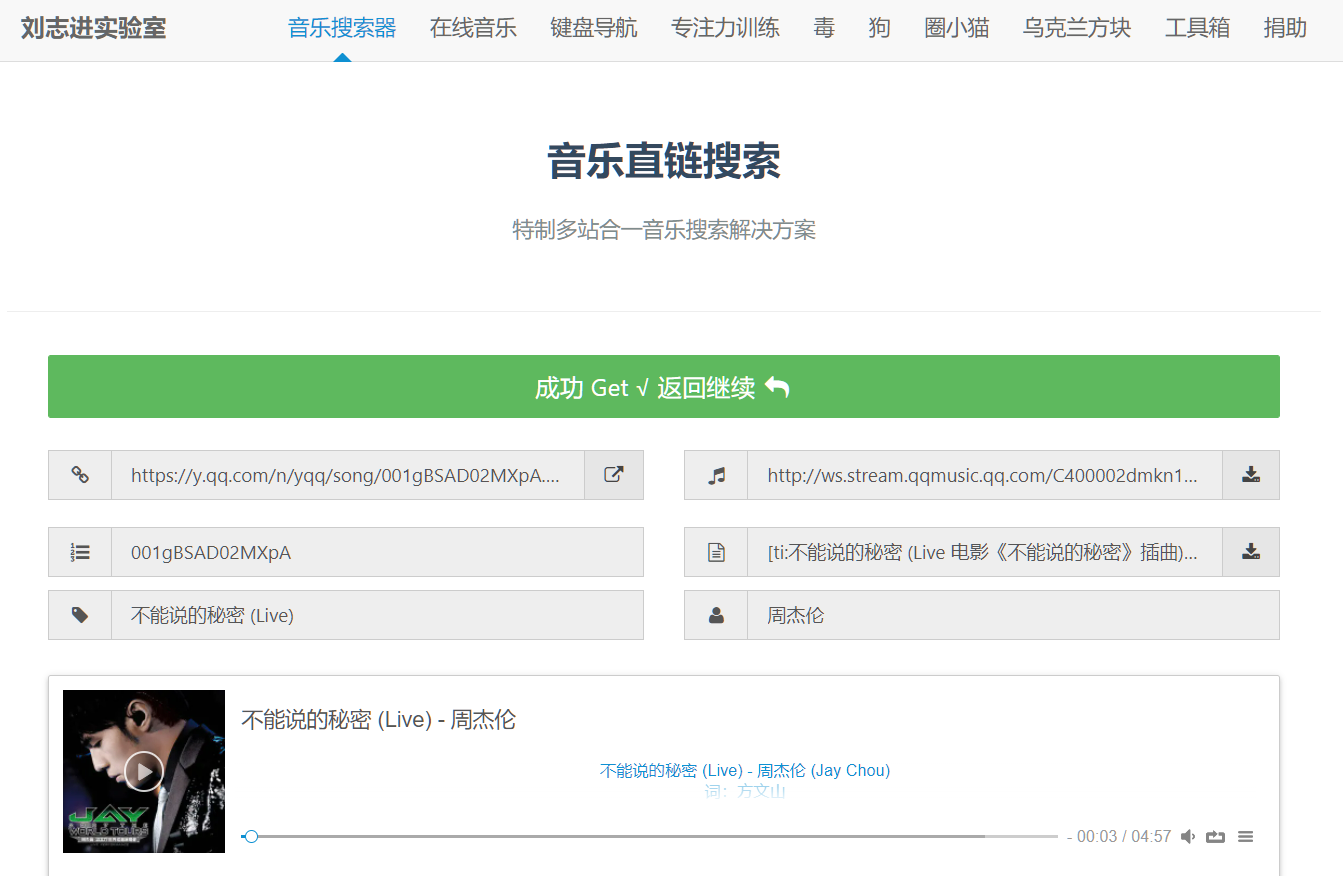Image resolution: width=1343 pixels, height=876 pixels.
Task: Open the song link in new window icon
Action: point(614,475)
